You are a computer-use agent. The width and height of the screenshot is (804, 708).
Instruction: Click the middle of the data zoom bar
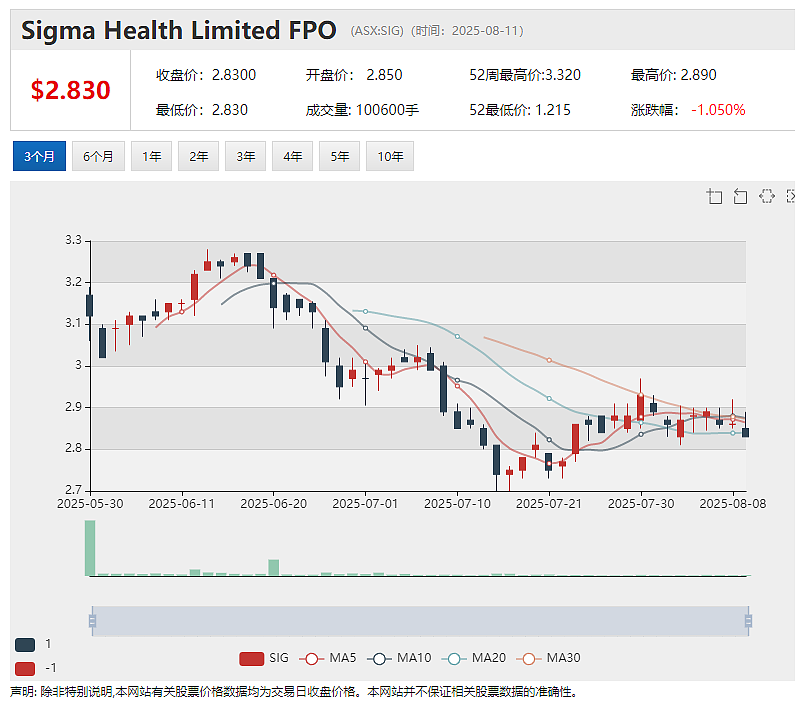click(x=420, y=621)
